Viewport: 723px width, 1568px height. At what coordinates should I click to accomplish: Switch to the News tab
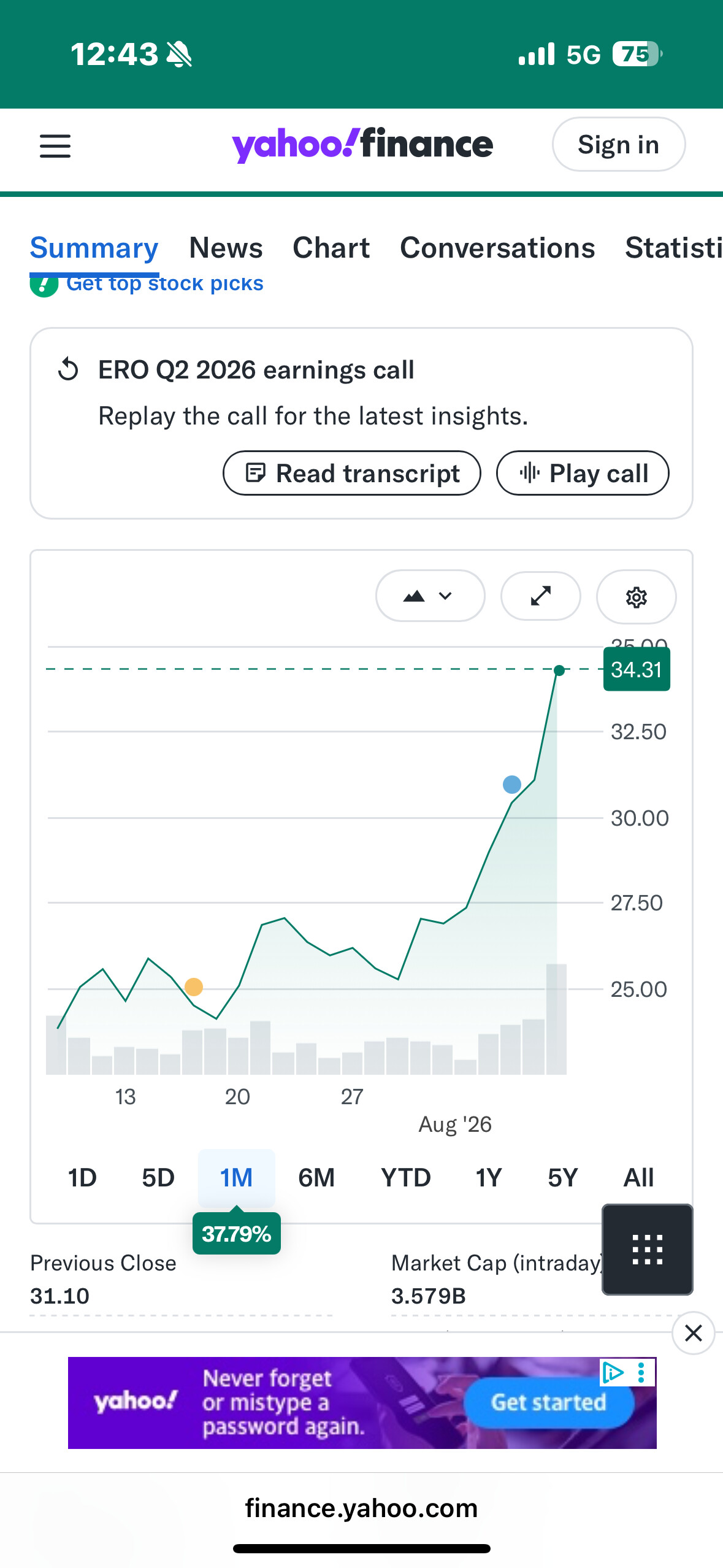click(226, 248)
